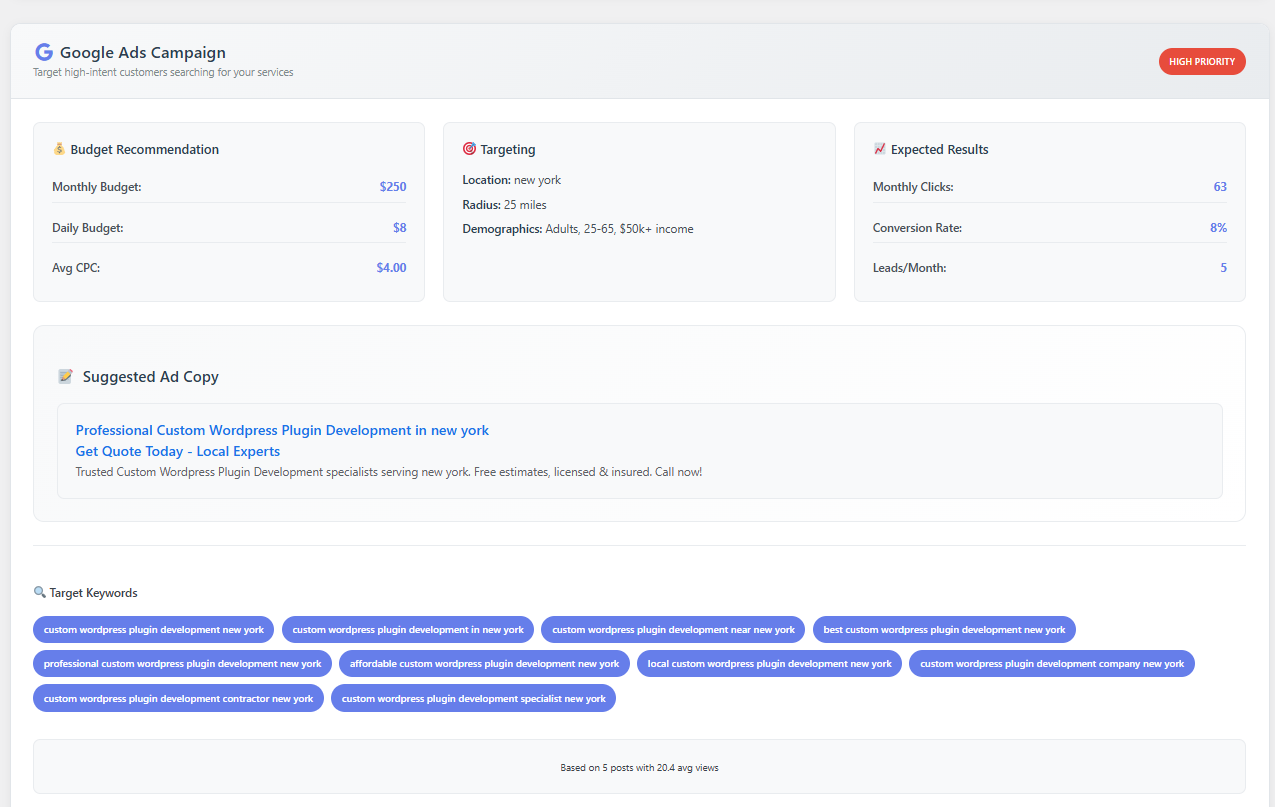1275x807 pixels.
Task: Click the Trusted Custom Wordpress Plugin Development description
Action: click(x=389, y=472)
